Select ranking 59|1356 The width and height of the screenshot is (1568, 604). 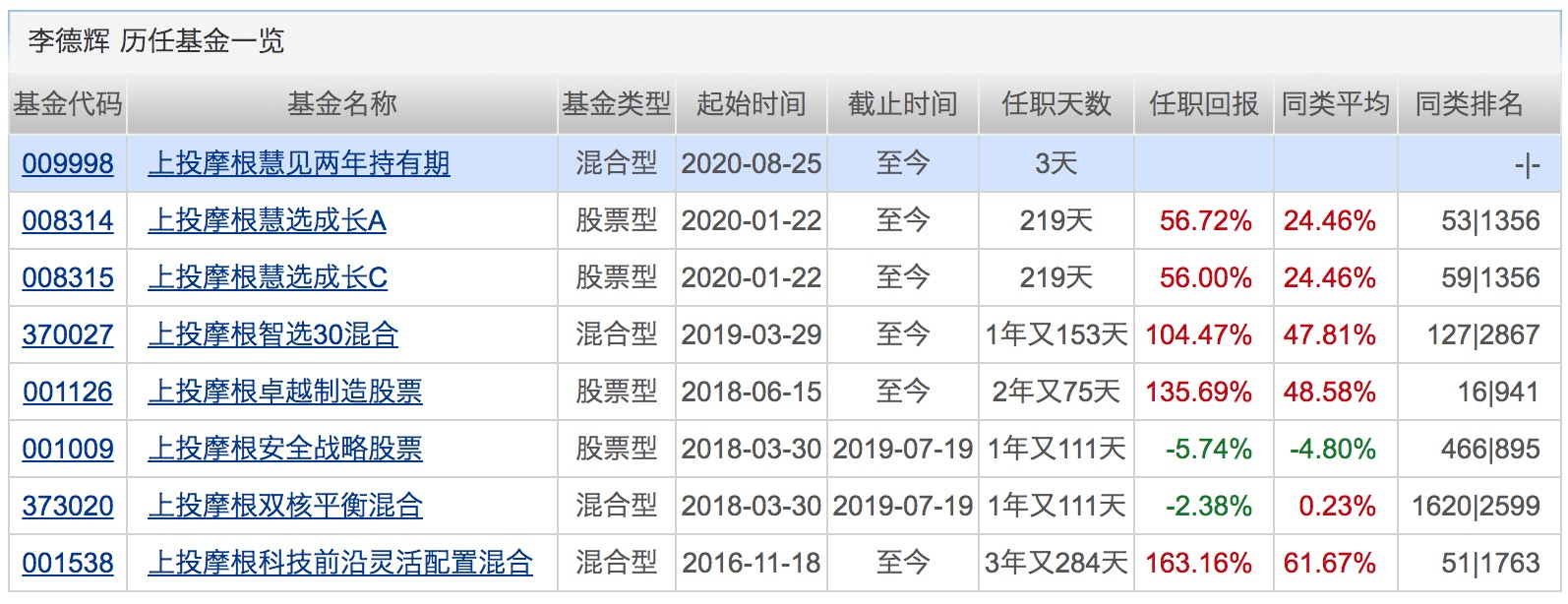(x=1491, y=277)
